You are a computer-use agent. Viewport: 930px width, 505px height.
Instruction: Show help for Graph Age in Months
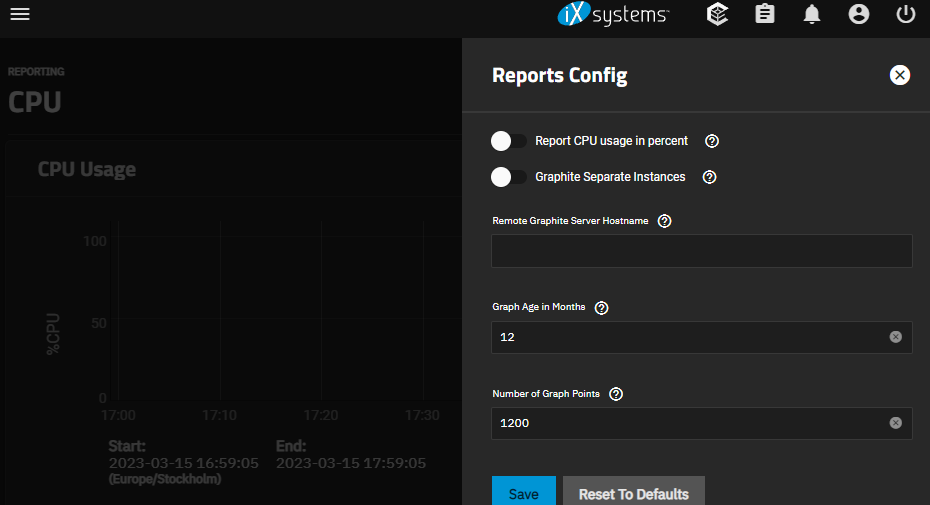pyautogui.click(x=601, y=308)
